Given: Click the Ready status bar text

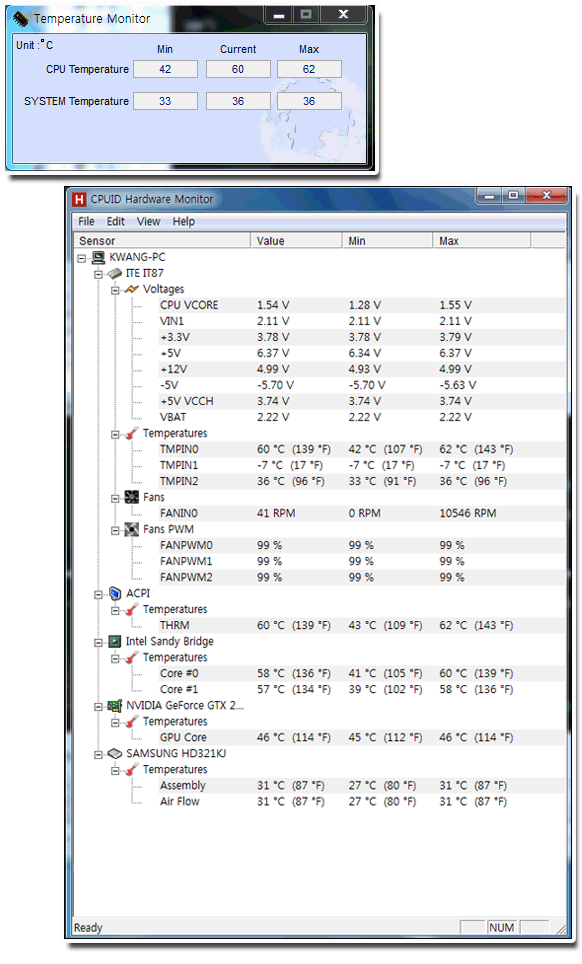Looking at the screenshot, I should 88,928.
